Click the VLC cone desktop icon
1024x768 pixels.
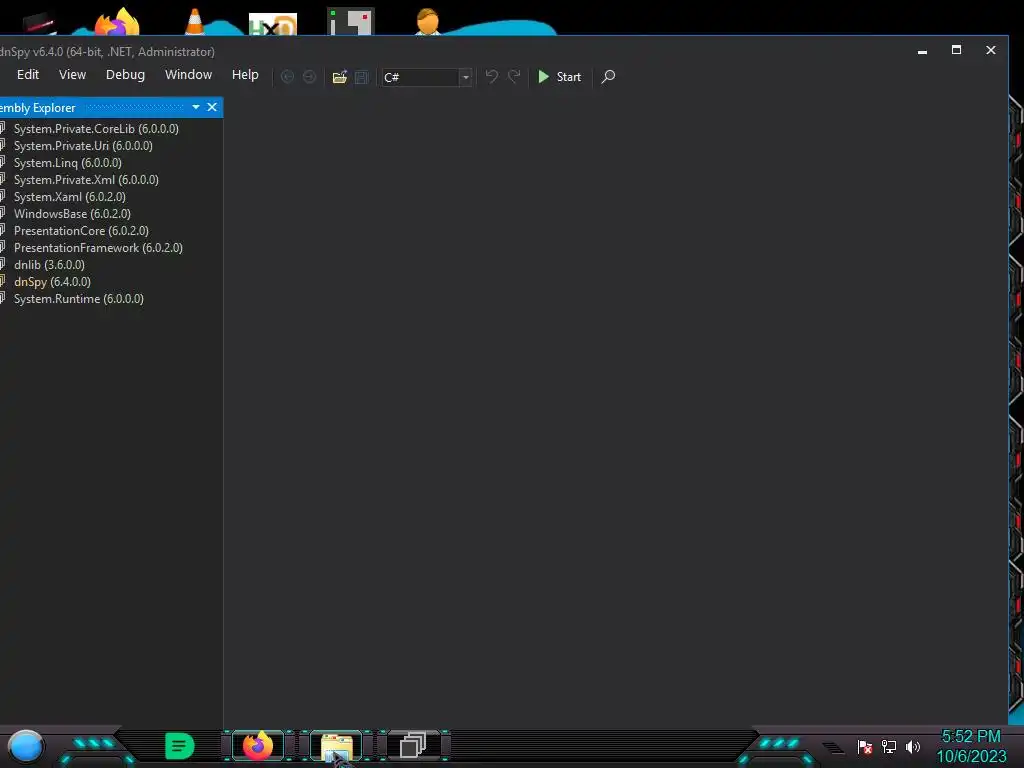[195, 22]
